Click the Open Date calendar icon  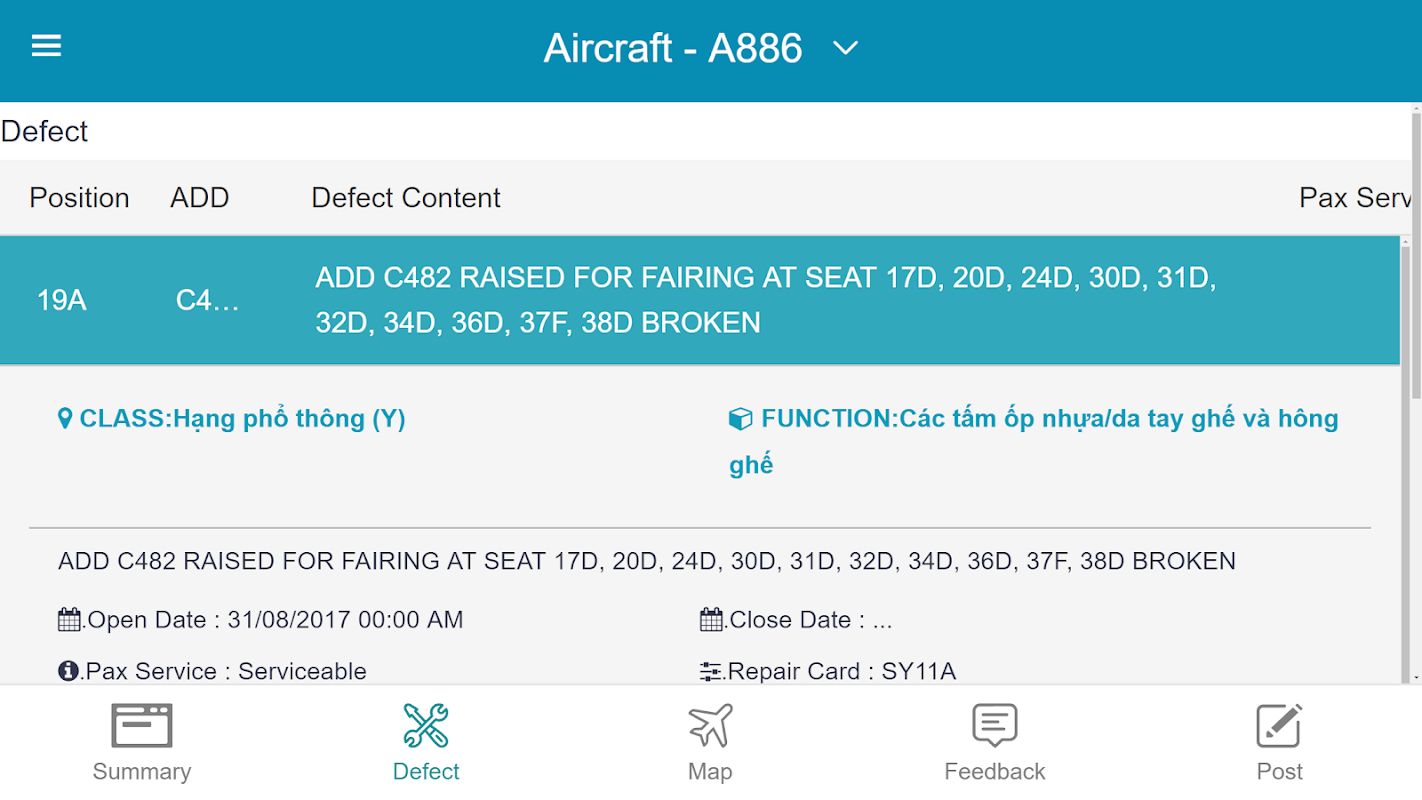point(69,620)
